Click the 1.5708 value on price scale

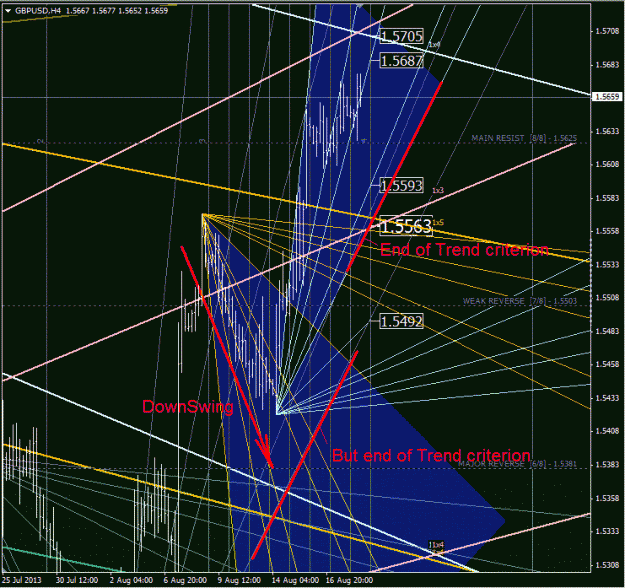click(x=607, y=31)
